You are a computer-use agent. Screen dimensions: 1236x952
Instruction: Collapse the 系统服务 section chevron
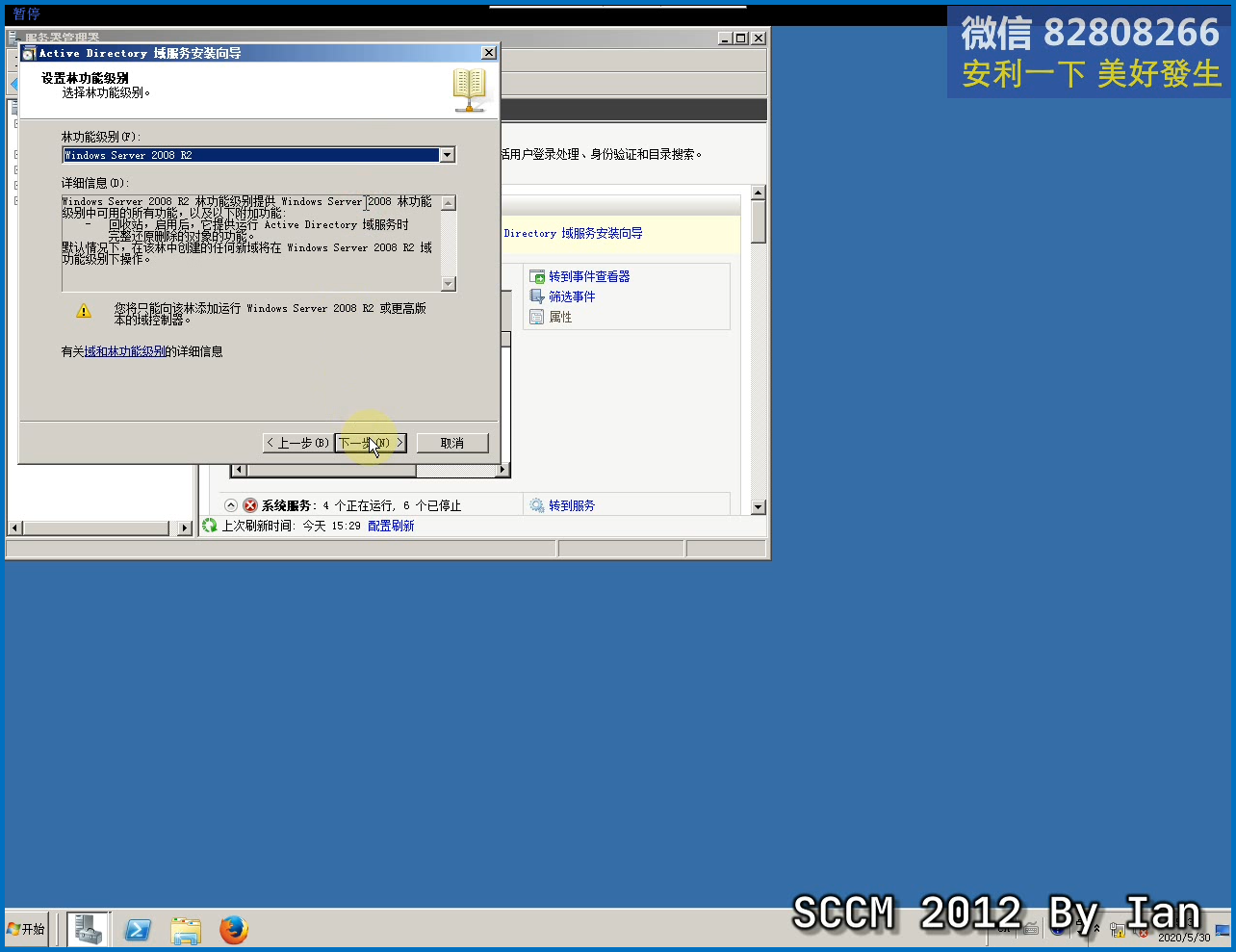click(x=230, y=505)
